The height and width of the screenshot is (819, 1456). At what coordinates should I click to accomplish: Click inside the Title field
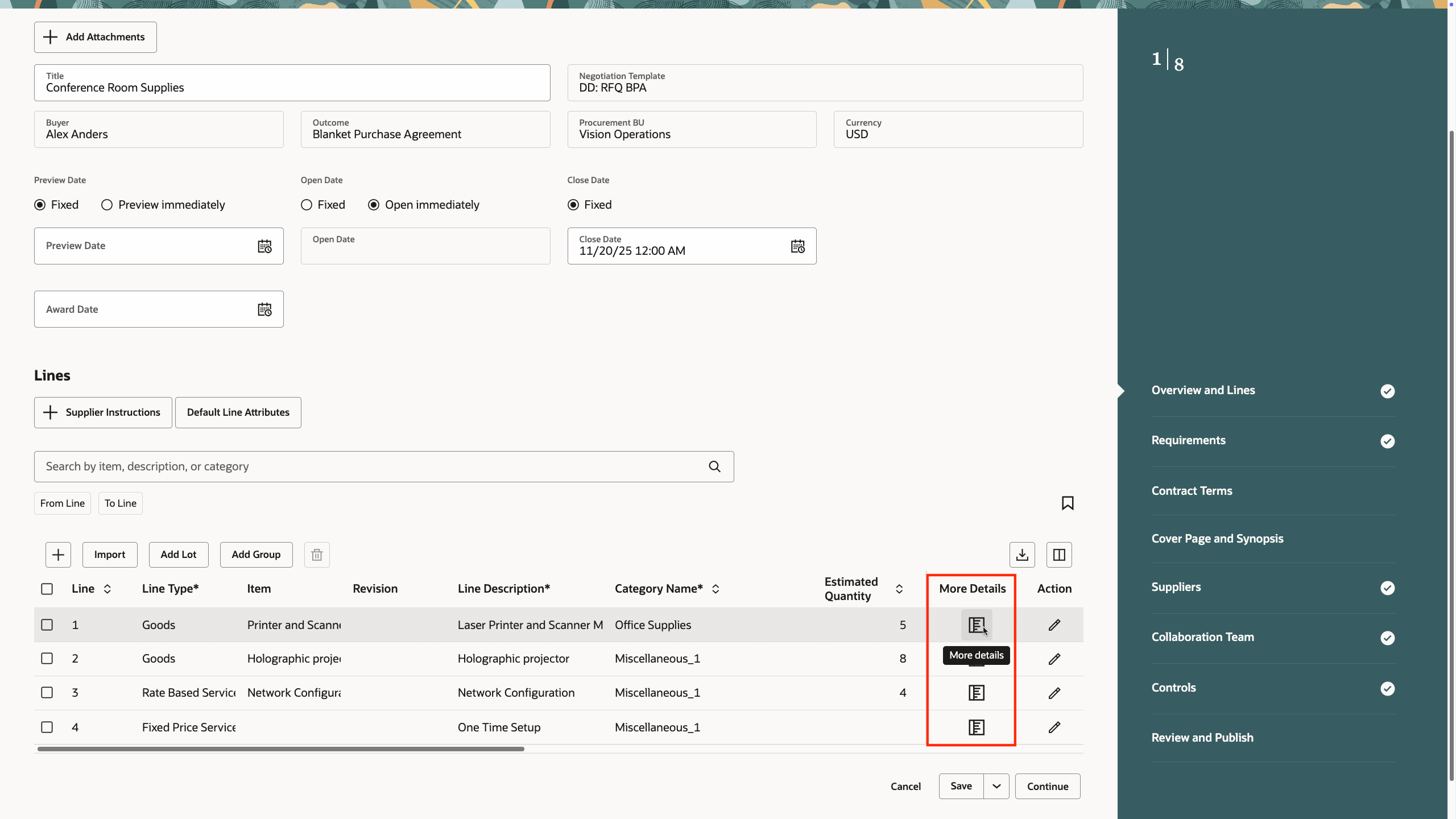291,87
